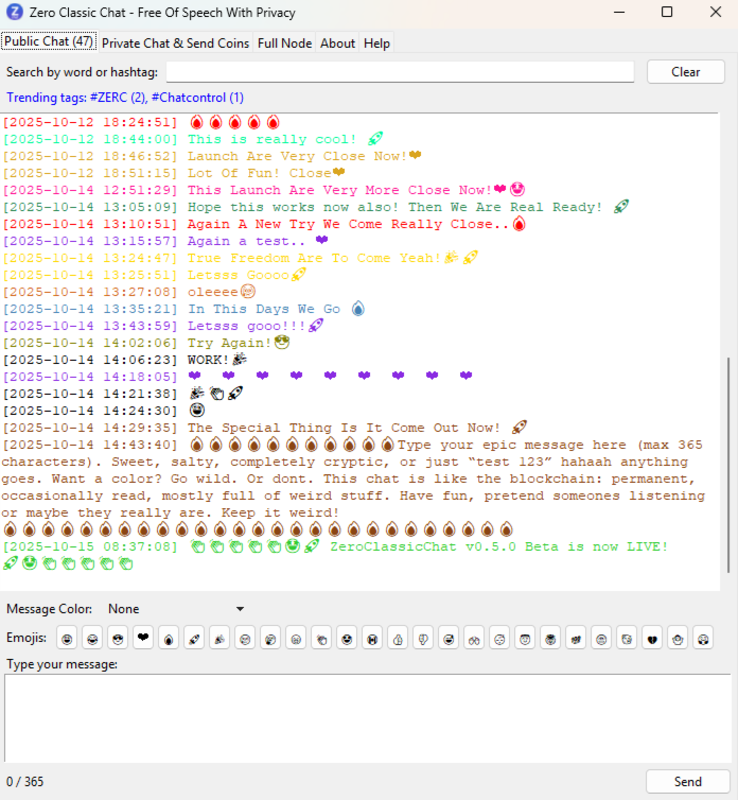
Task: Click the "0 / 365" character counter
Action: coord(25,782)
